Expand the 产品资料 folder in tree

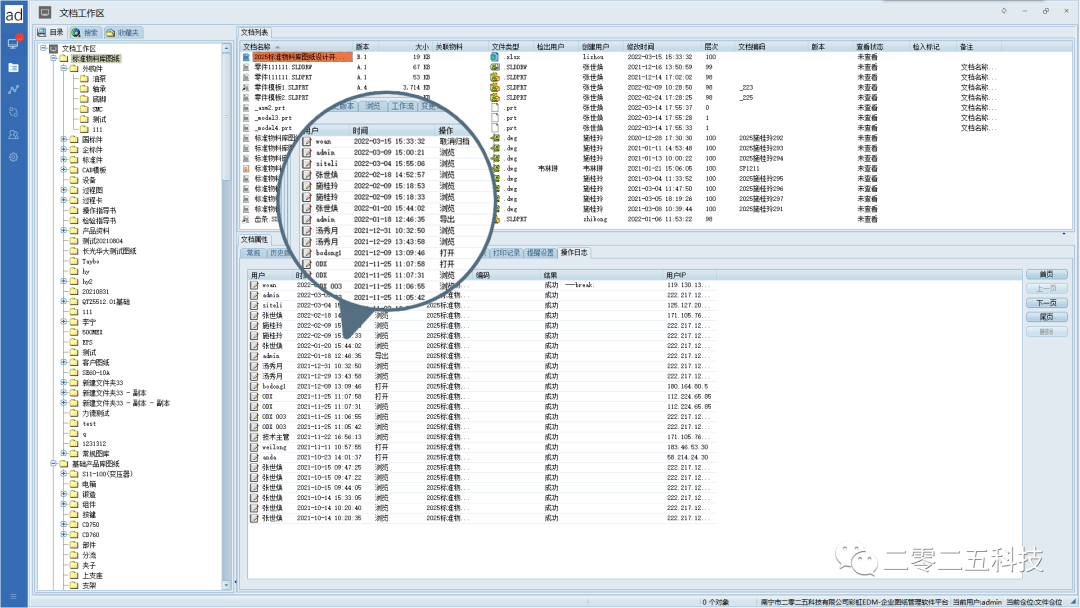coord(64,230)
